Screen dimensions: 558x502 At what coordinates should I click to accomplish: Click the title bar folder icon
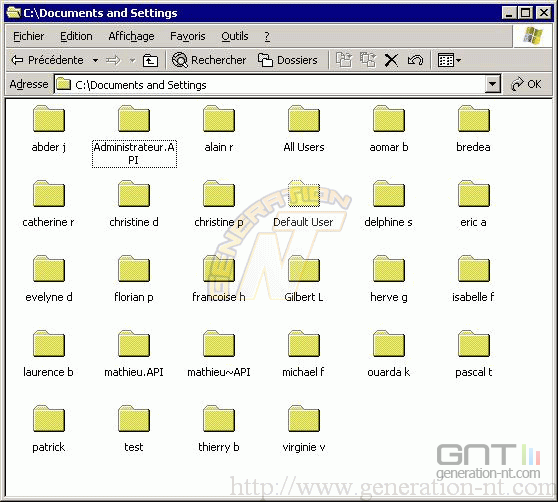[14, 13]
